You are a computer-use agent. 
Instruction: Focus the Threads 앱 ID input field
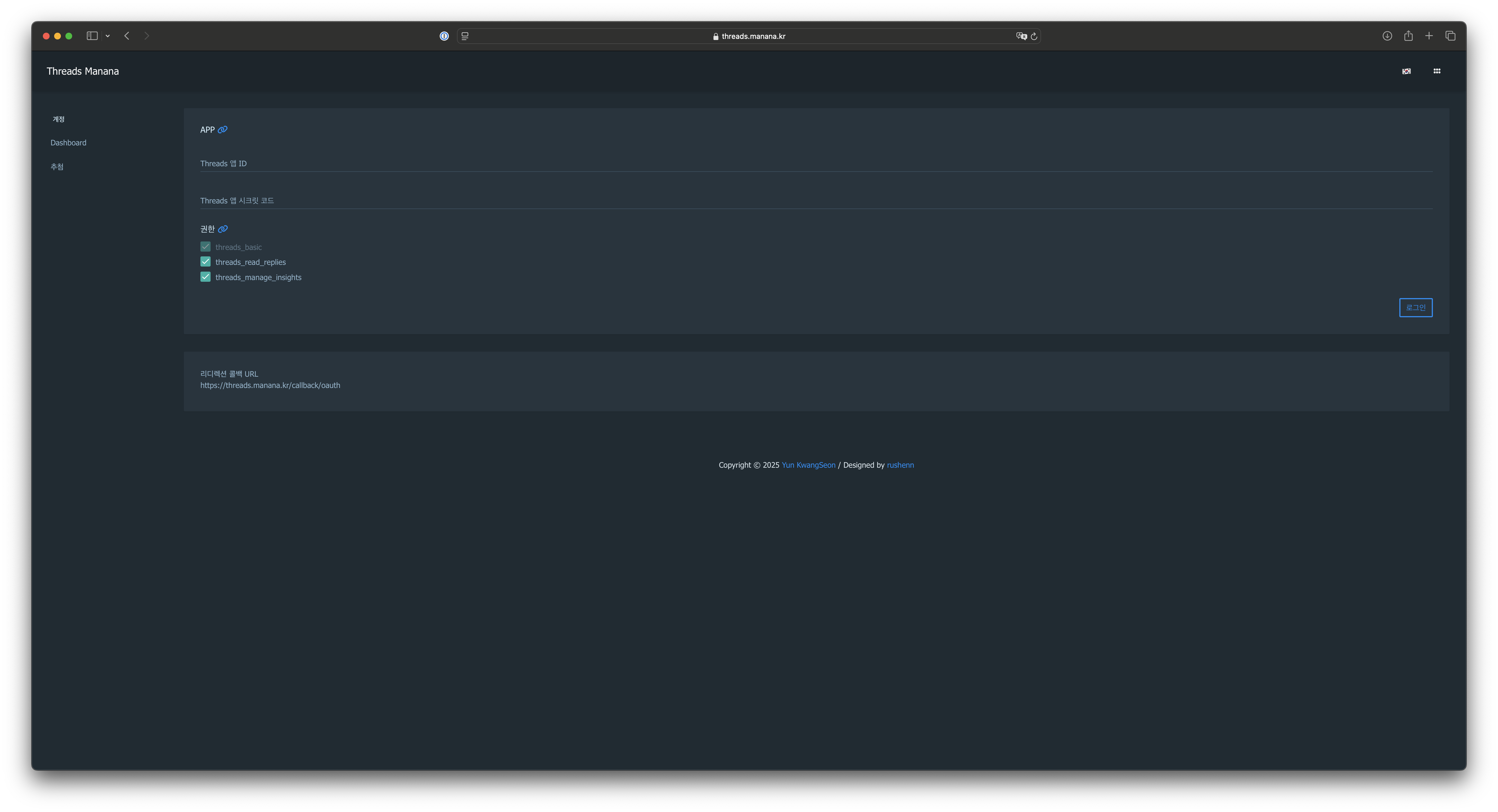tap(816, 163)
